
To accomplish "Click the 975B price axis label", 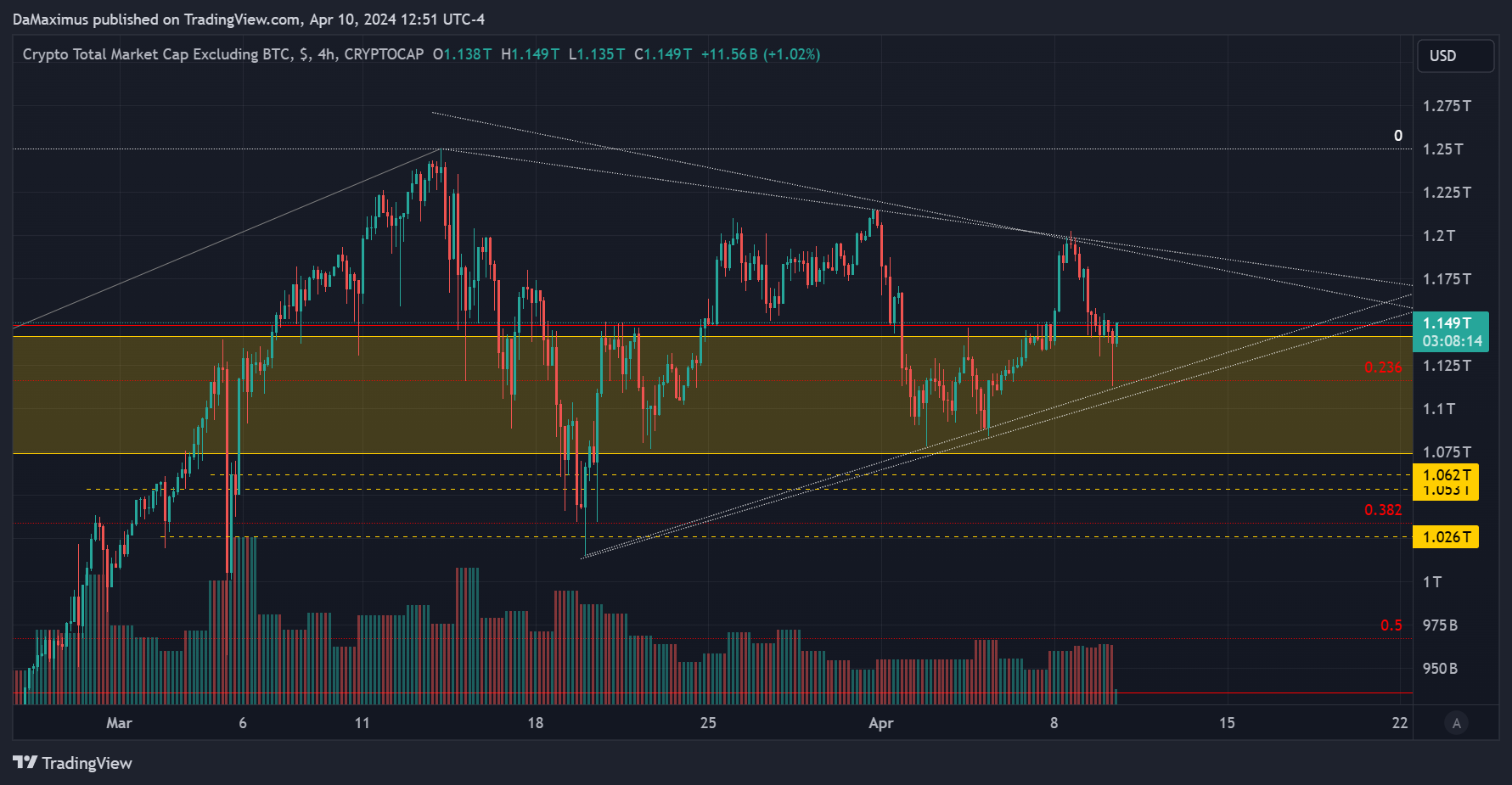I will tap(1441, 625).
